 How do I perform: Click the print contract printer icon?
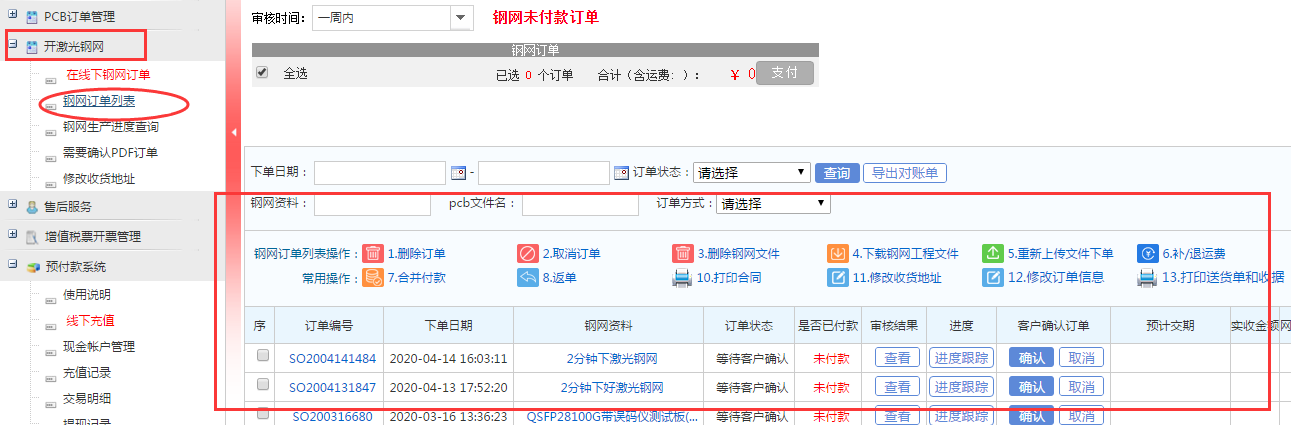[682, 278]
